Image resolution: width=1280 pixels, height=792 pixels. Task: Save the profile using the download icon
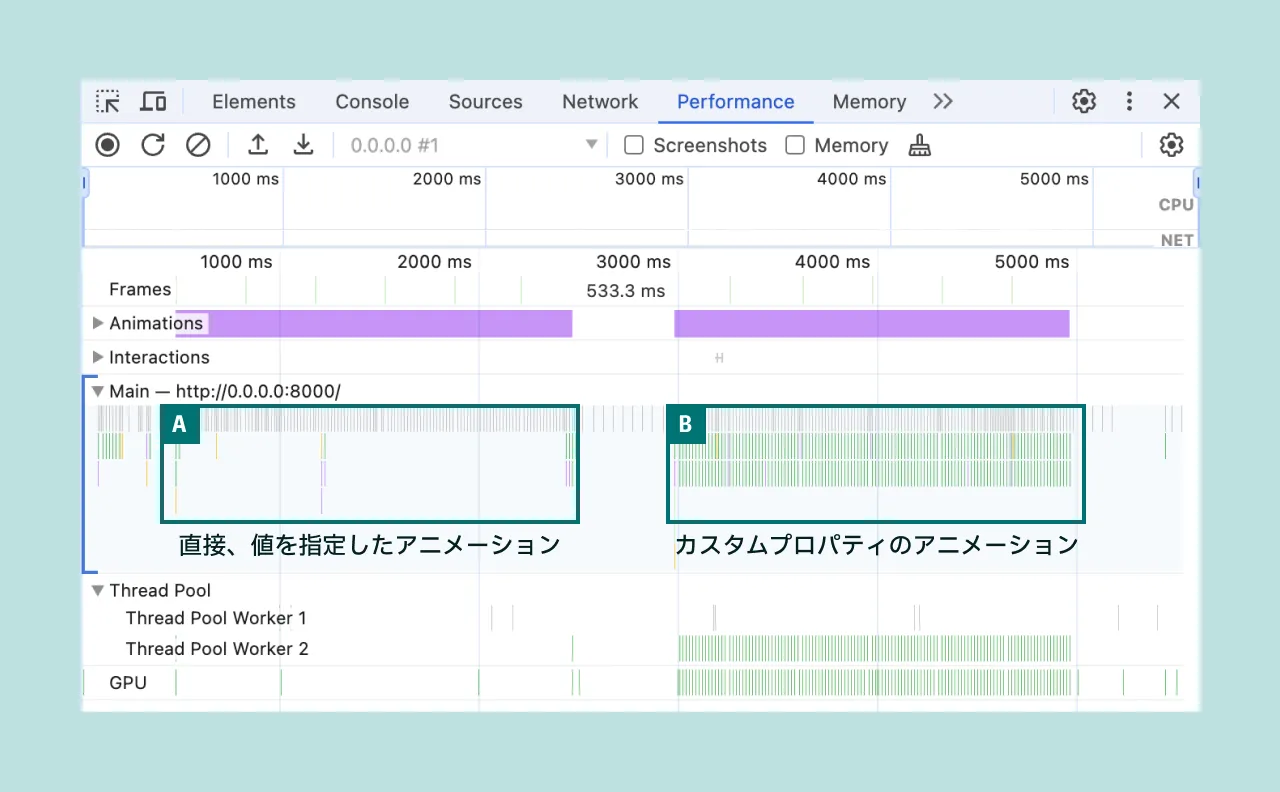pos(303,145)
